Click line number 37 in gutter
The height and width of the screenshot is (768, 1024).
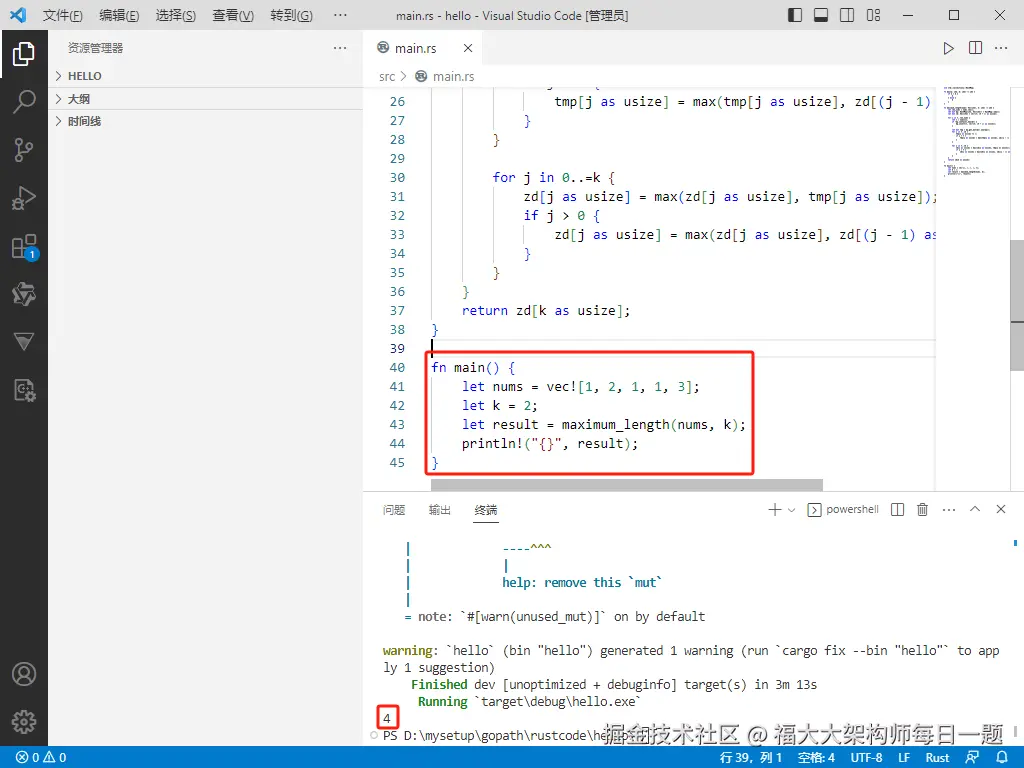397,311
